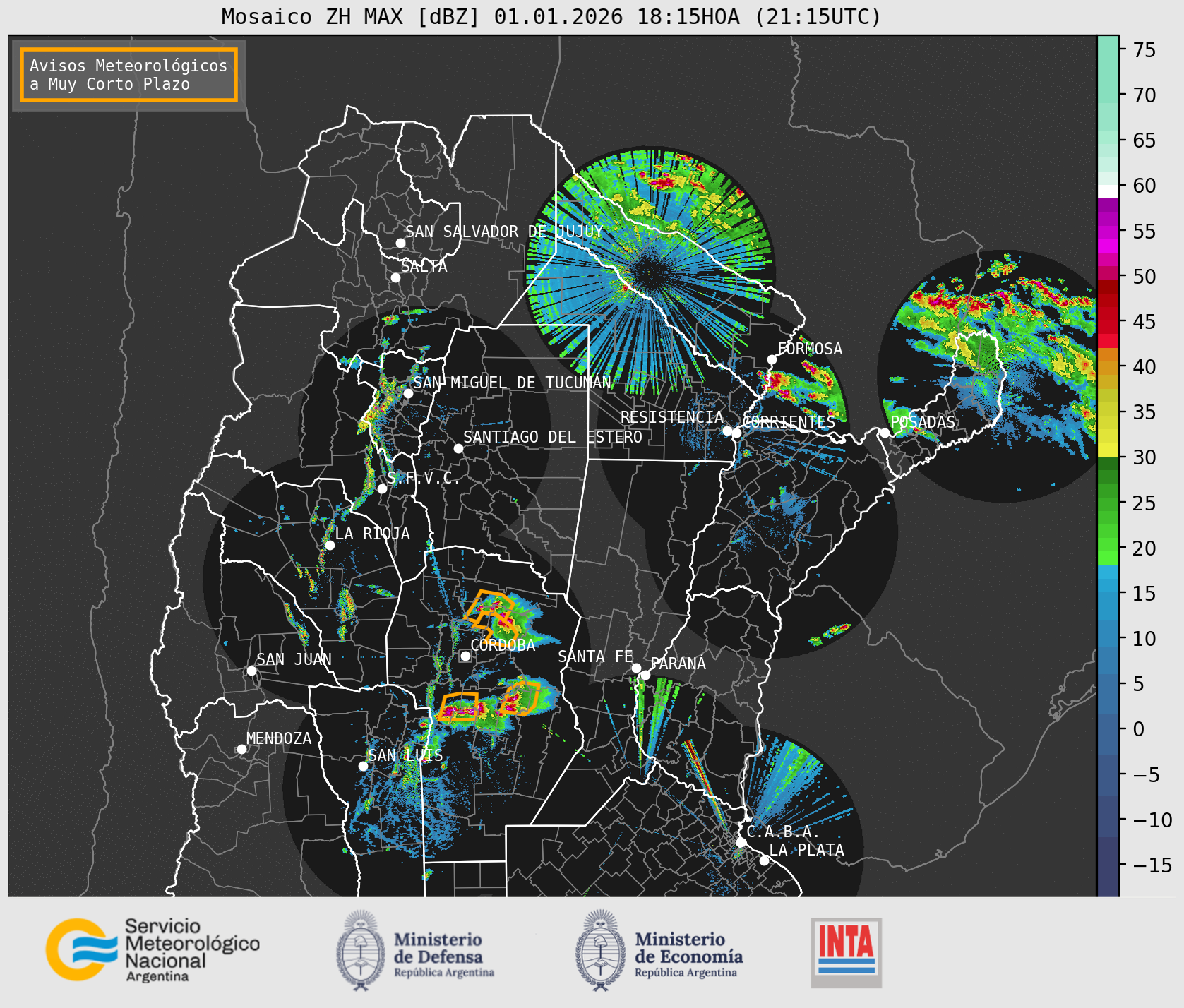Click the SALTA city marker dot

point(395,277)
